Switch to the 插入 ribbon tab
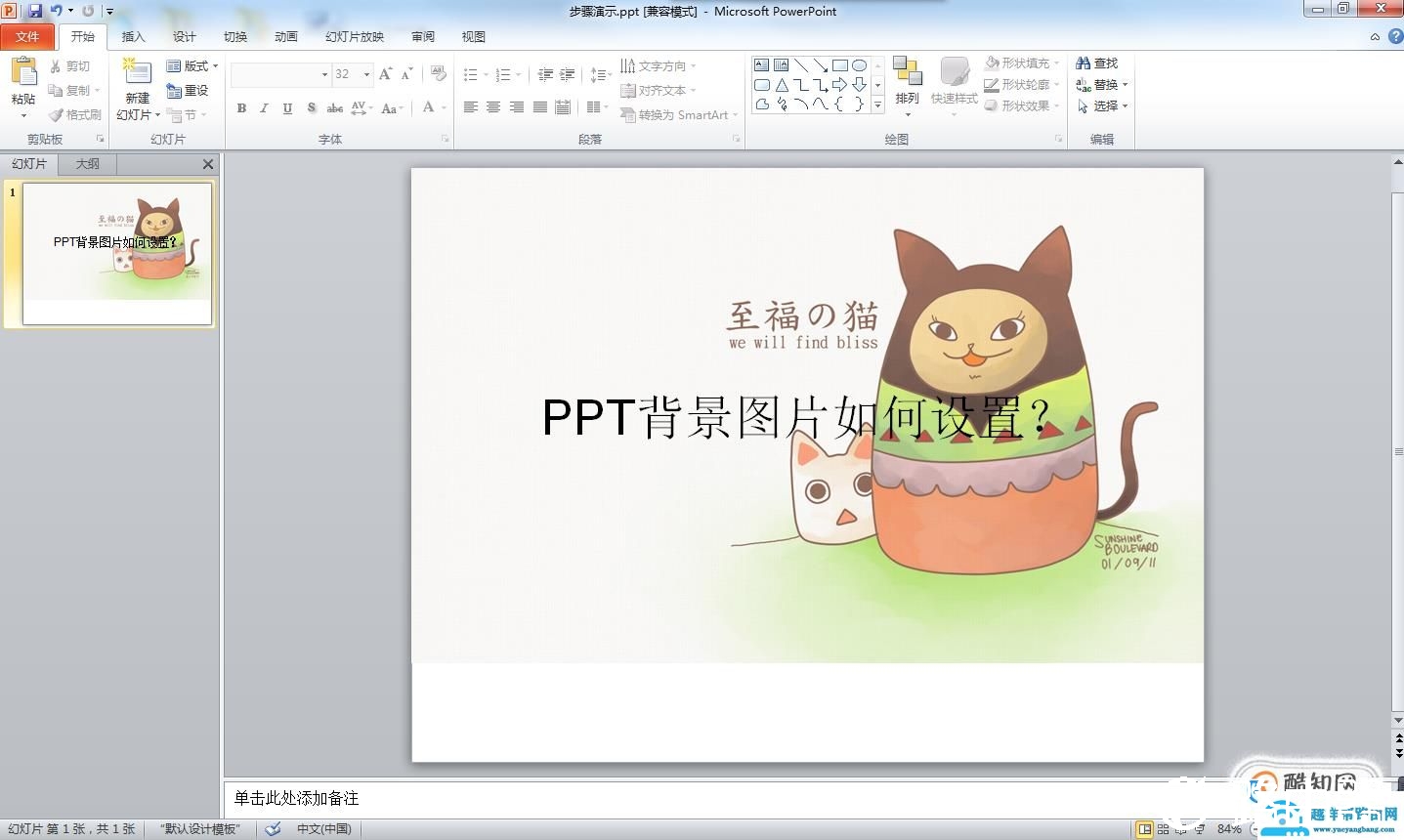The width and height of the screenshot is (1404, 840). pos(133,36)
